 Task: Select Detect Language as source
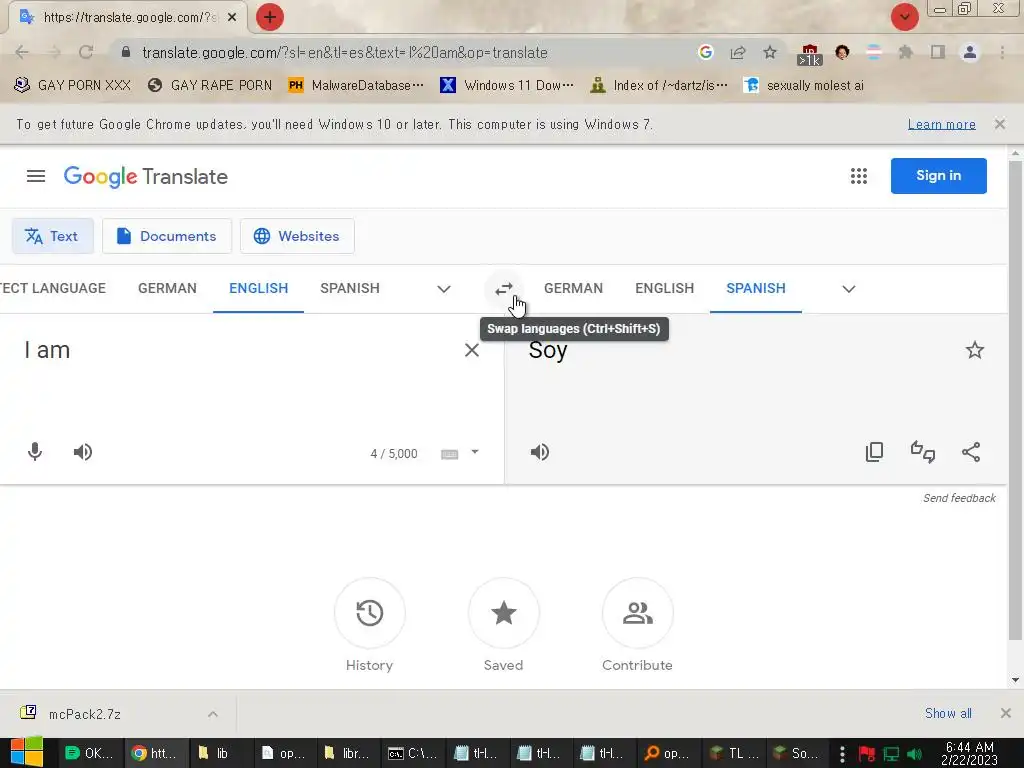(53, 288)
